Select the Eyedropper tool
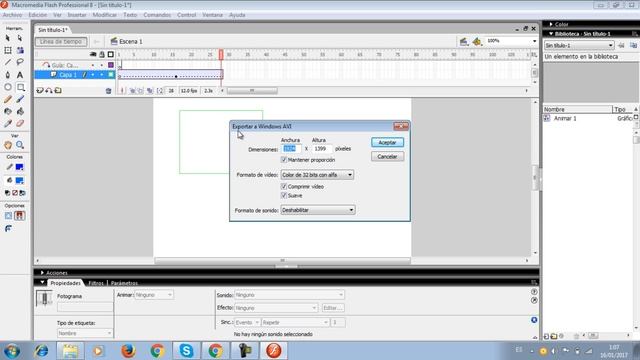640x360 pixels. (8, 123)
